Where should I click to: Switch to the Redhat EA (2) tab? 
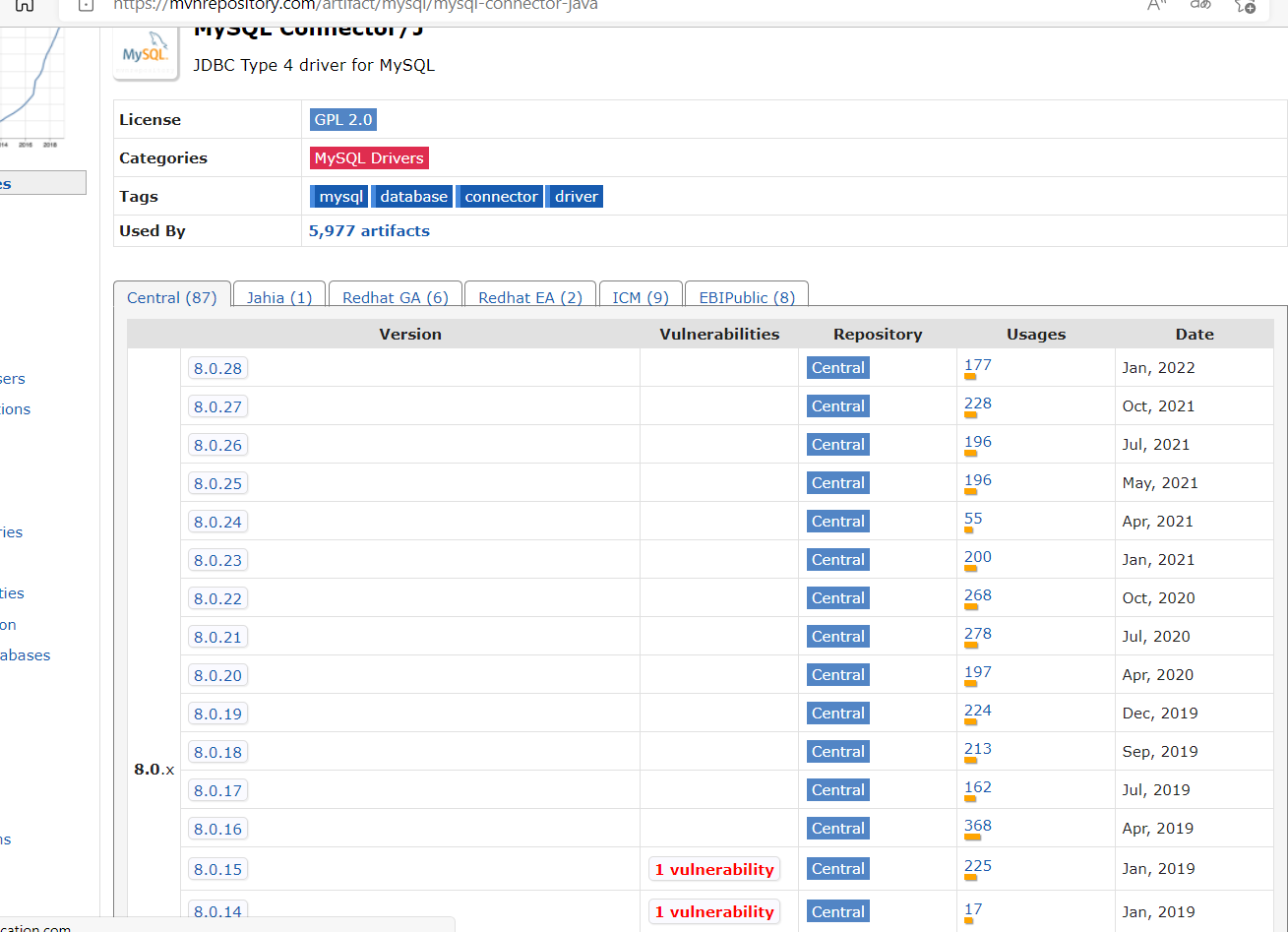point(530,297)
